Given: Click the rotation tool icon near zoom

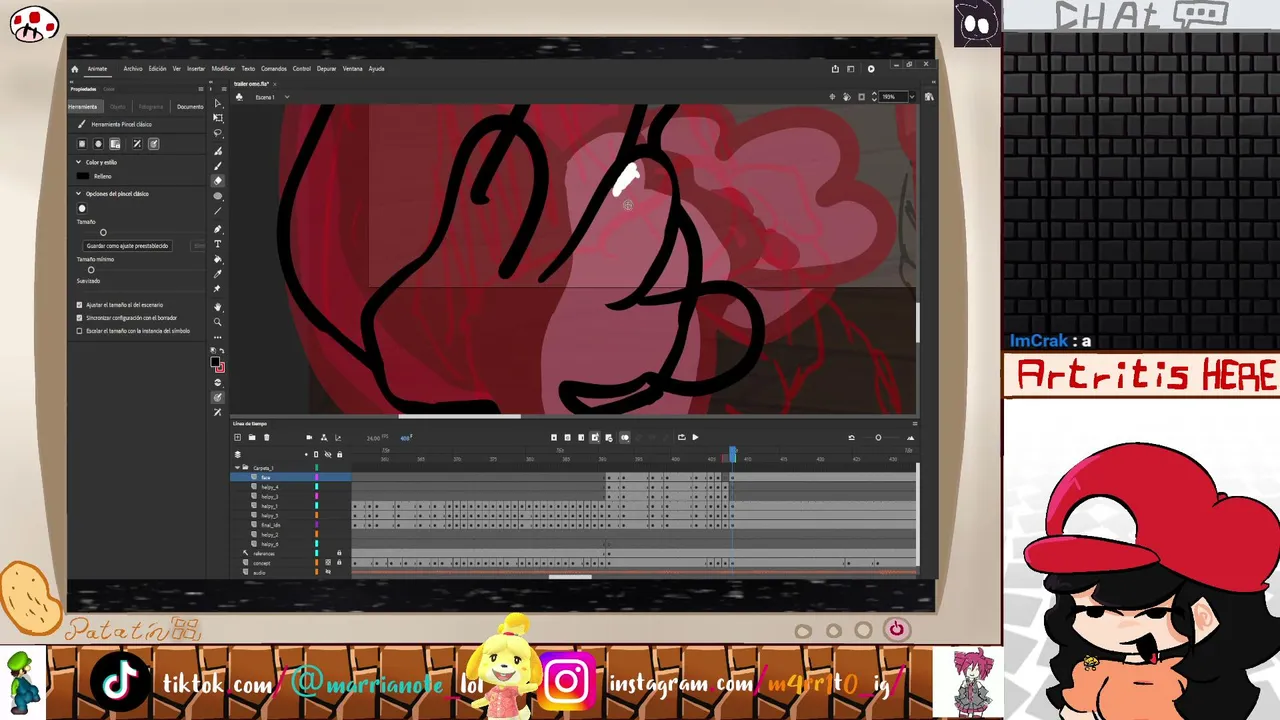Looking at the screenshot, I should [847, 97].
